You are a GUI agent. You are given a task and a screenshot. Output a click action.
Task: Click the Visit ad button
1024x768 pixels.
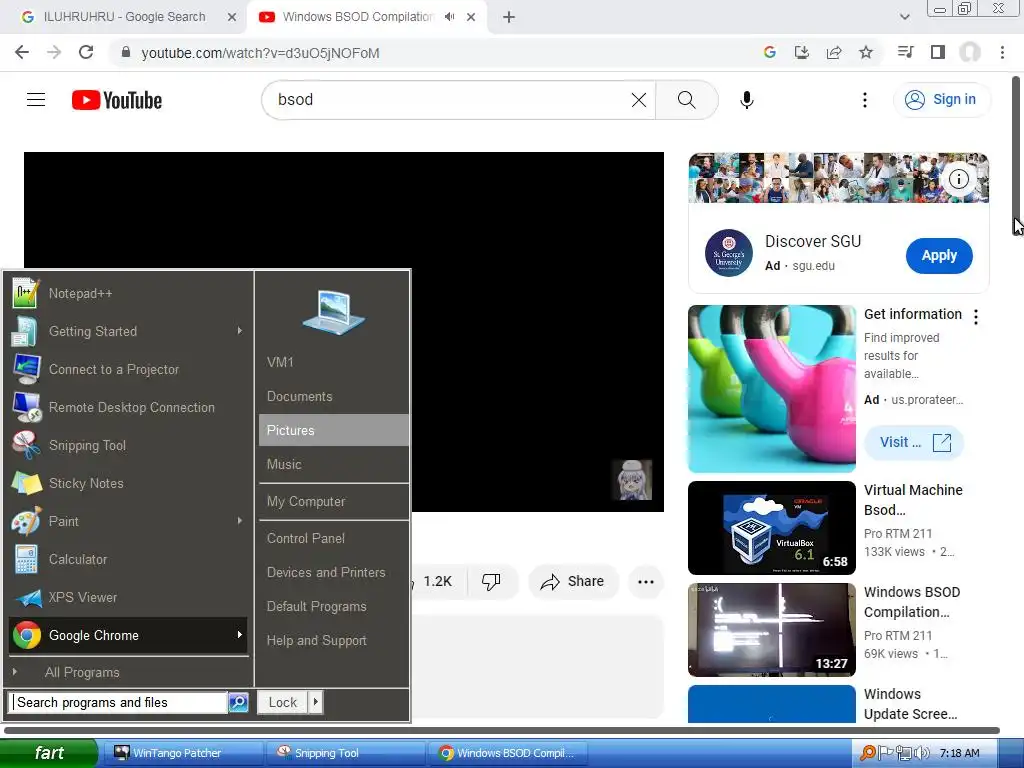click(914, 442)
